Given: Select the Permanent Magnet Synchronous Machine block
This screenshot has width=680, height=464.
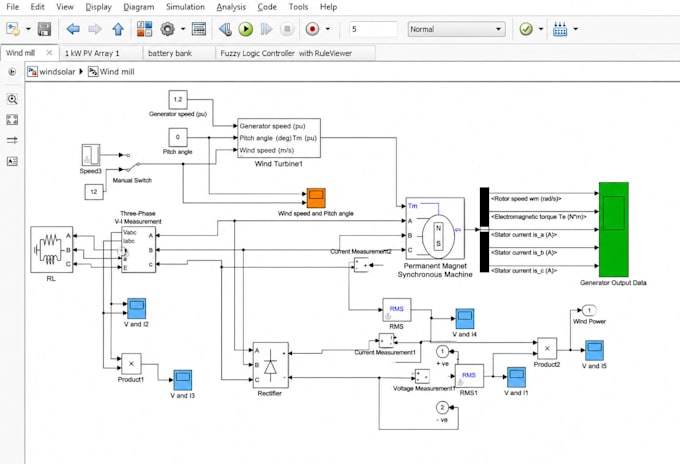Looking at the screenshot, I should [x=435, y=229].
